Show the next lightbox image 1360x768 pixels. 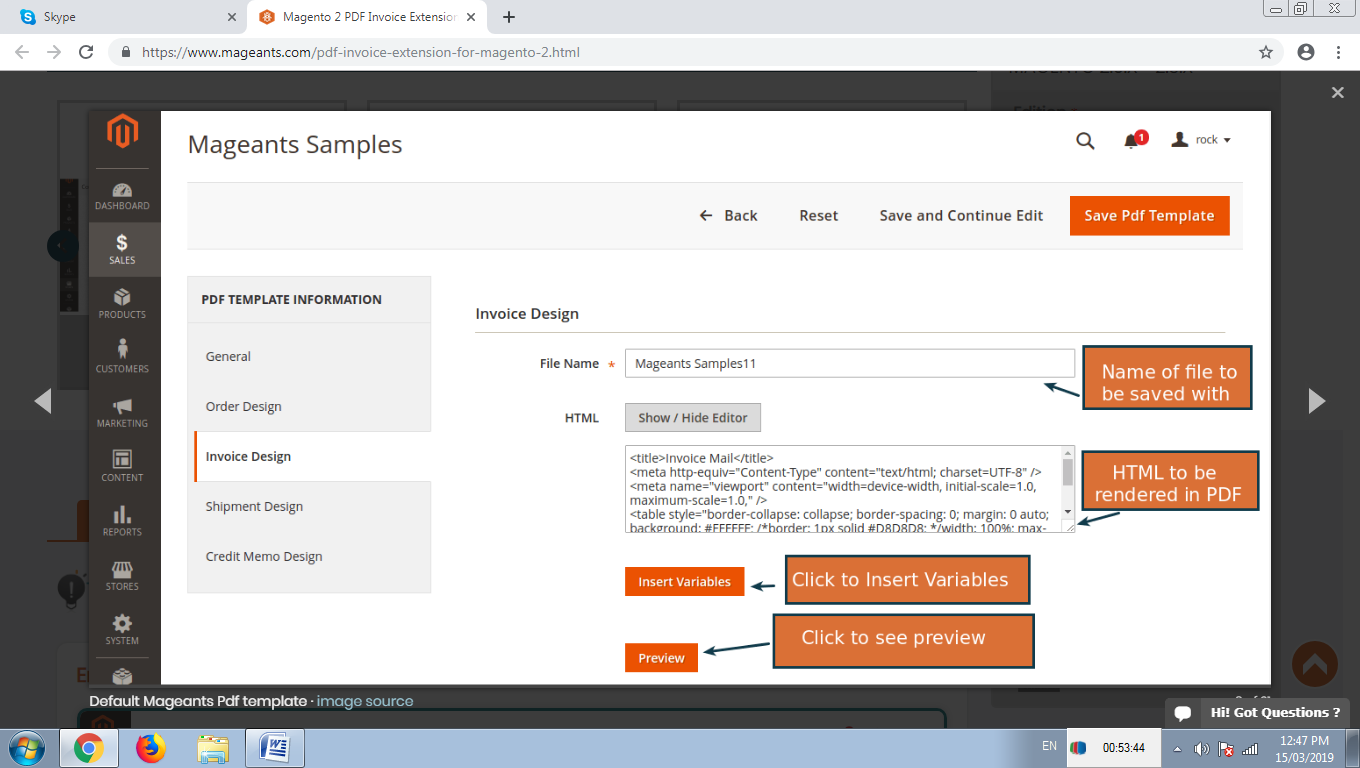point(1317,401)
